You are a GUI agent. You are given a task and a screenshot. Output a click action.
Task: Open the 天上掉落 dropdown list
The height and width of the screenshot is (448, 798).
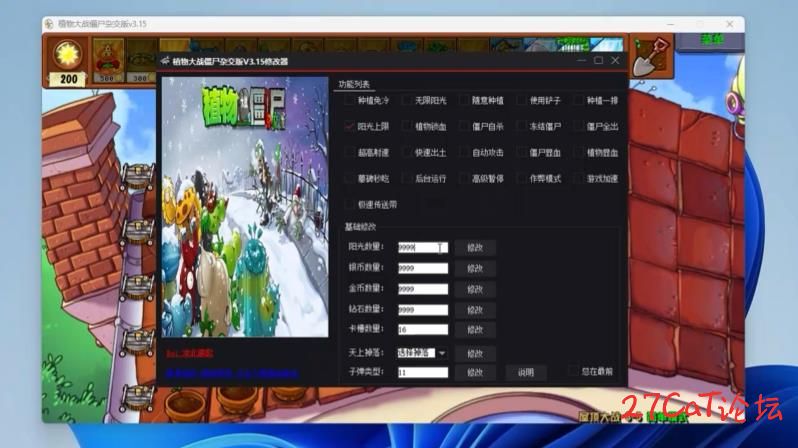point(441,353)
